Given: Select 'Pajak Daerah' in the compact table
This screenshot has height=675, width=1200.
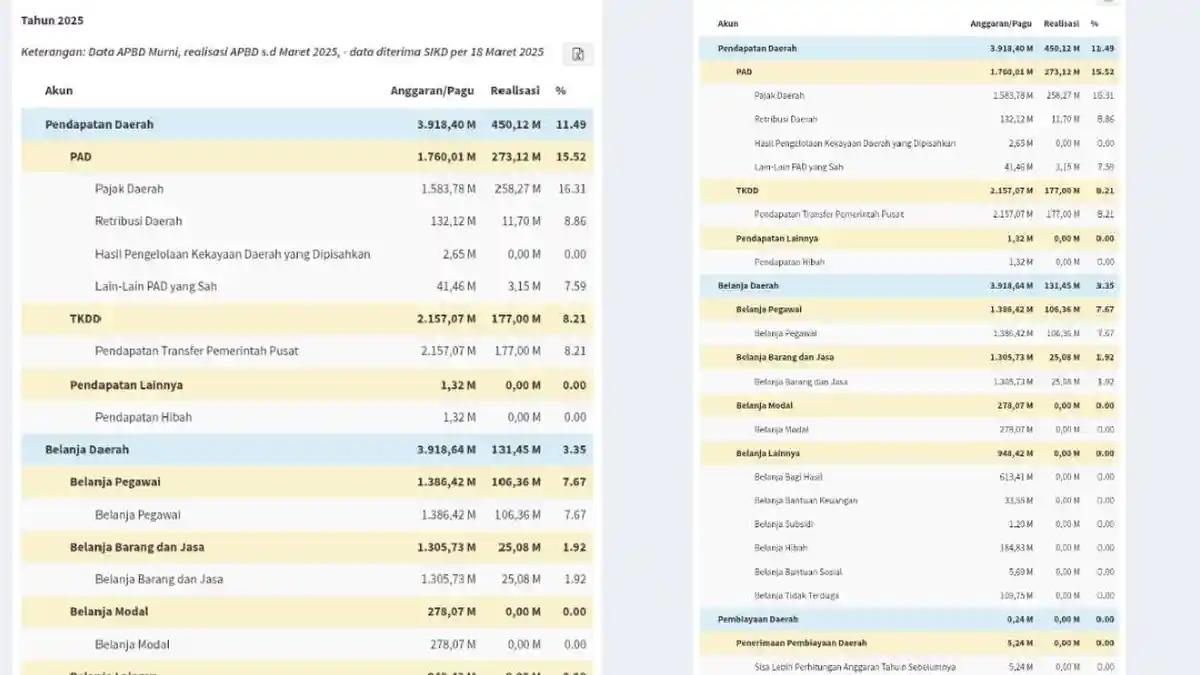Looking at the screenshot, I should pos(779,96).
